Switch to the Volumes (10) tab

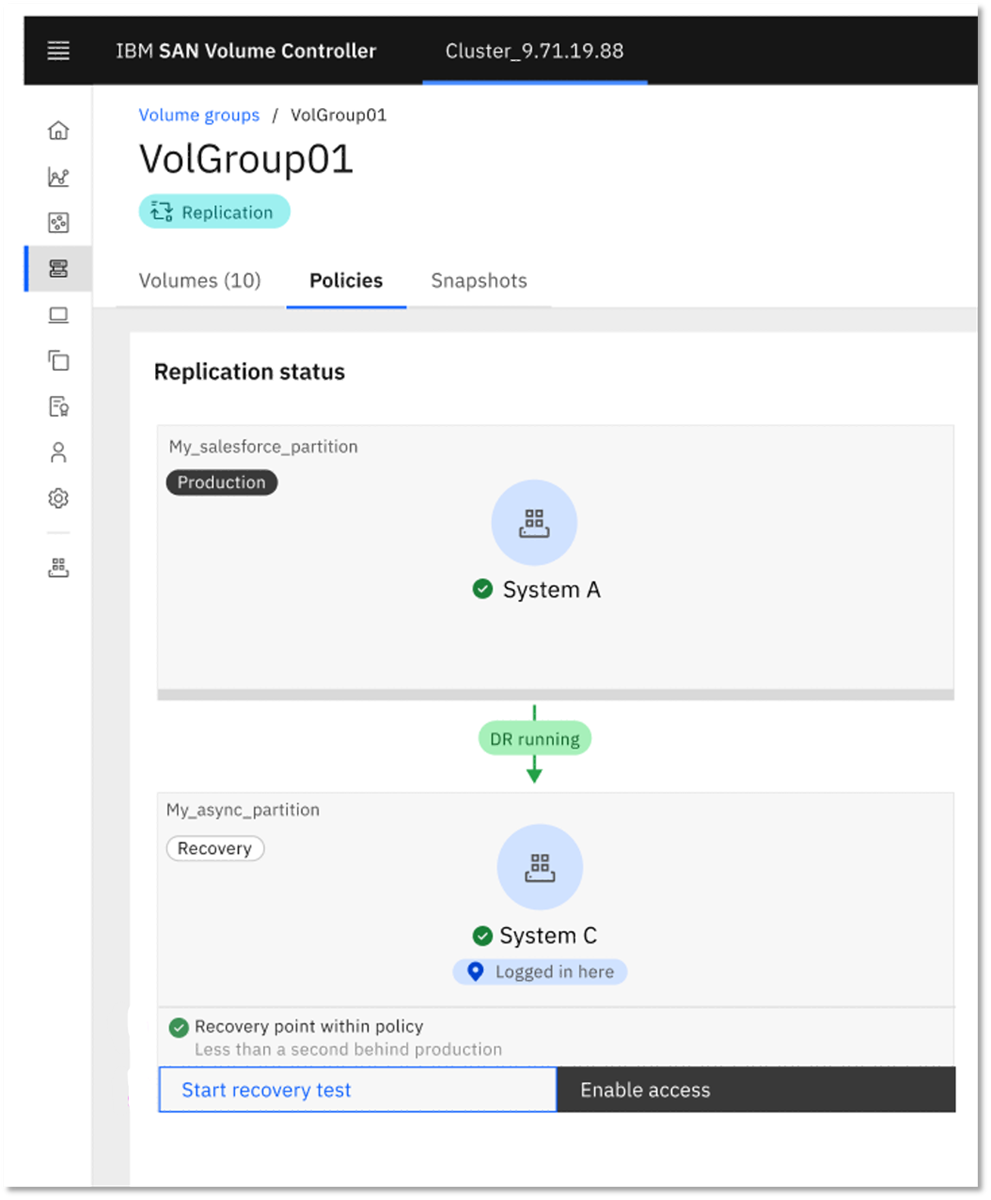click(199, 281)
